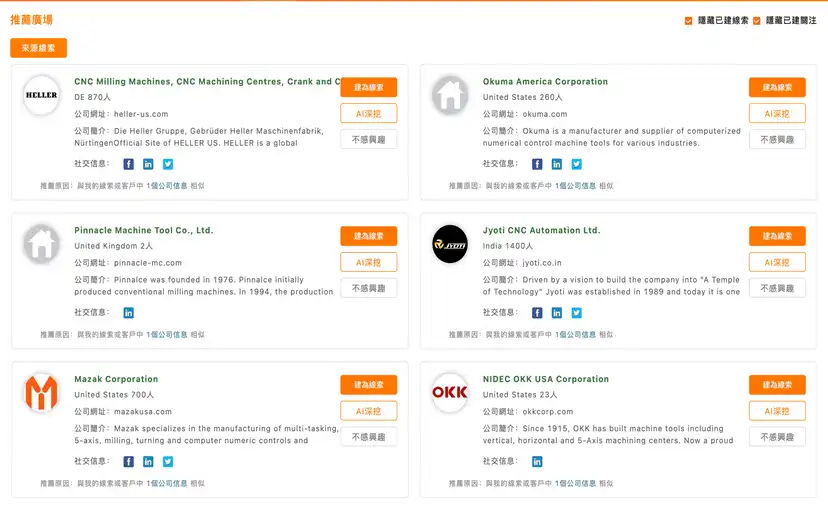Open the Mazak Corporation title
Image resolution: width=828 pixels, height=509 pixels.
click(x=116, y=380)
